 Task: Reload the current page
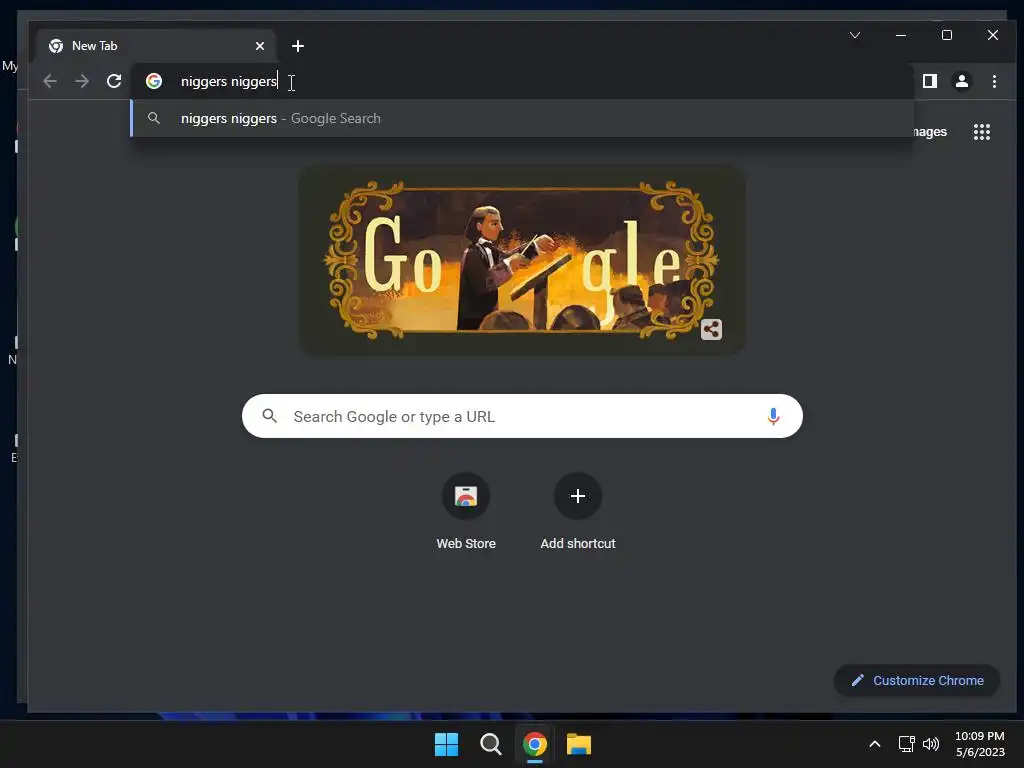pyautogui.click(x=114, y=81)
